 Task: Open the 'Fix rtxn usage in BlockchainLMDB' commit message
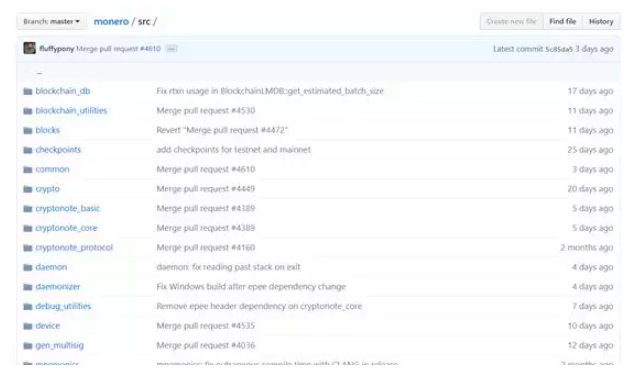(x=270, y=91)
